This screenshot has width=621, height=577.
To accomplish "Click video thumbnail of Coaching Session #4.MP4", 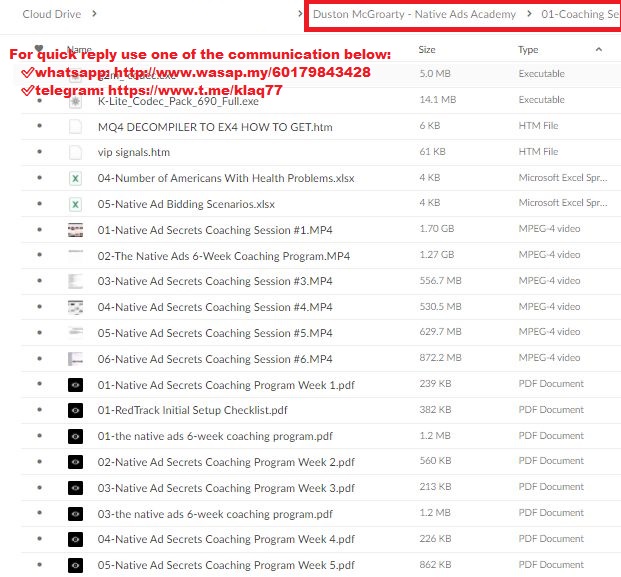I will [75, 307].
